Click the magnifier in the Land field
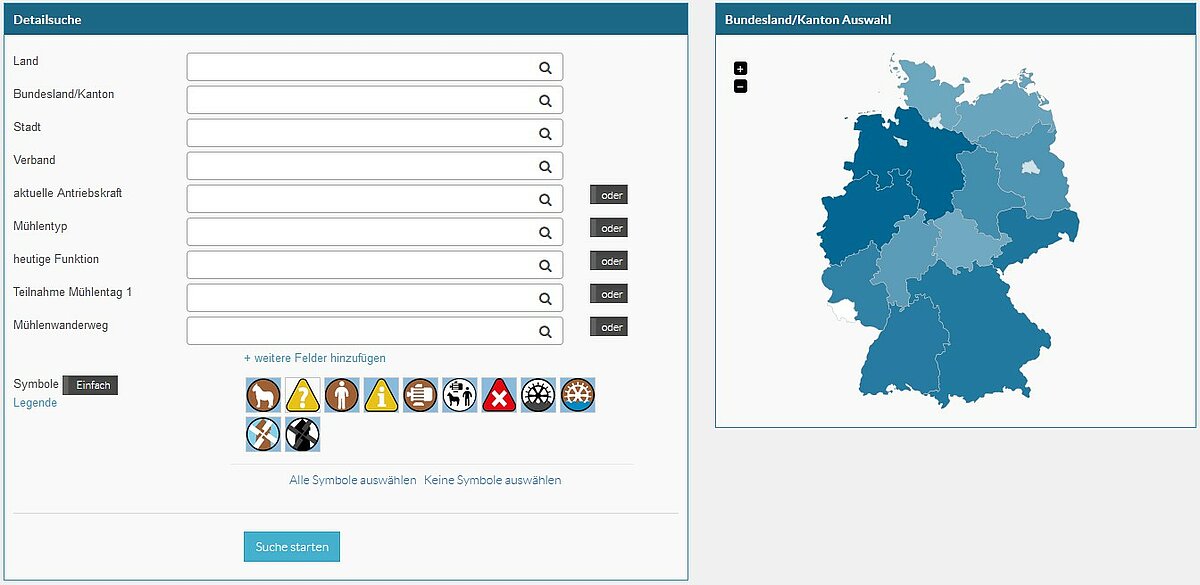This screenshot has width=1200, height=585. pyautogui.click(x=546, y=68)
